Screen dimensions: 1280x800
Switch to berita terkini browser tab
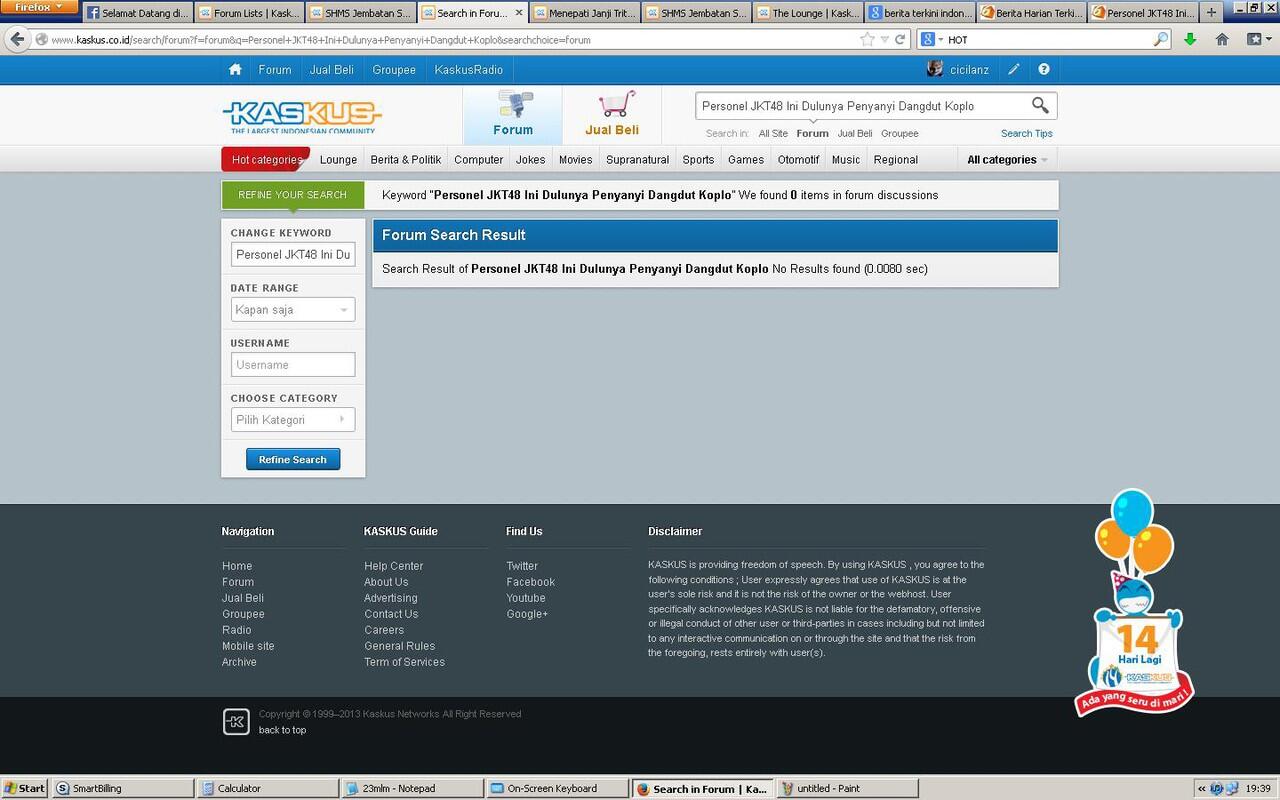tap(920, 13)
